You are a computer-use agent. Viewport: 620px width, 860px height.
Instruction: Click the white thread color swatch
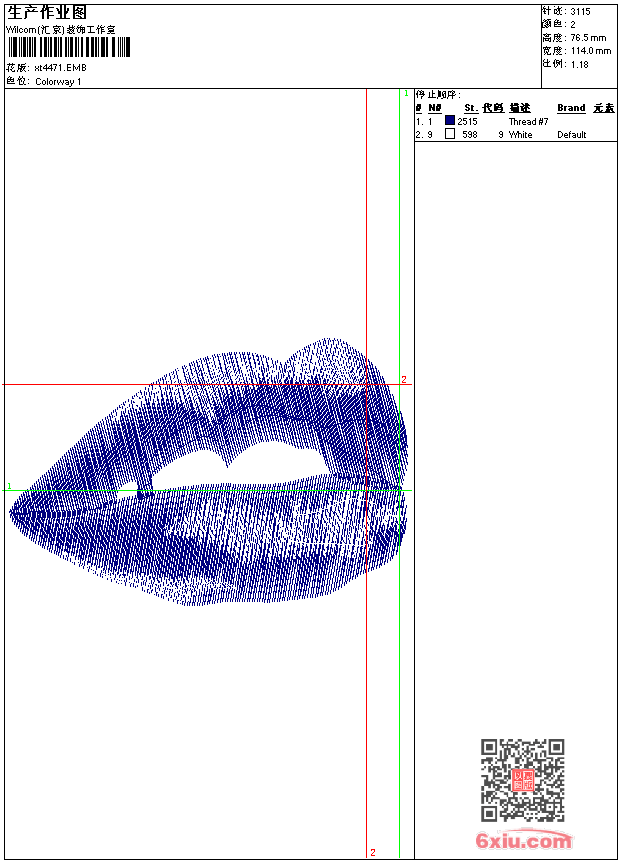click(450, 133)
